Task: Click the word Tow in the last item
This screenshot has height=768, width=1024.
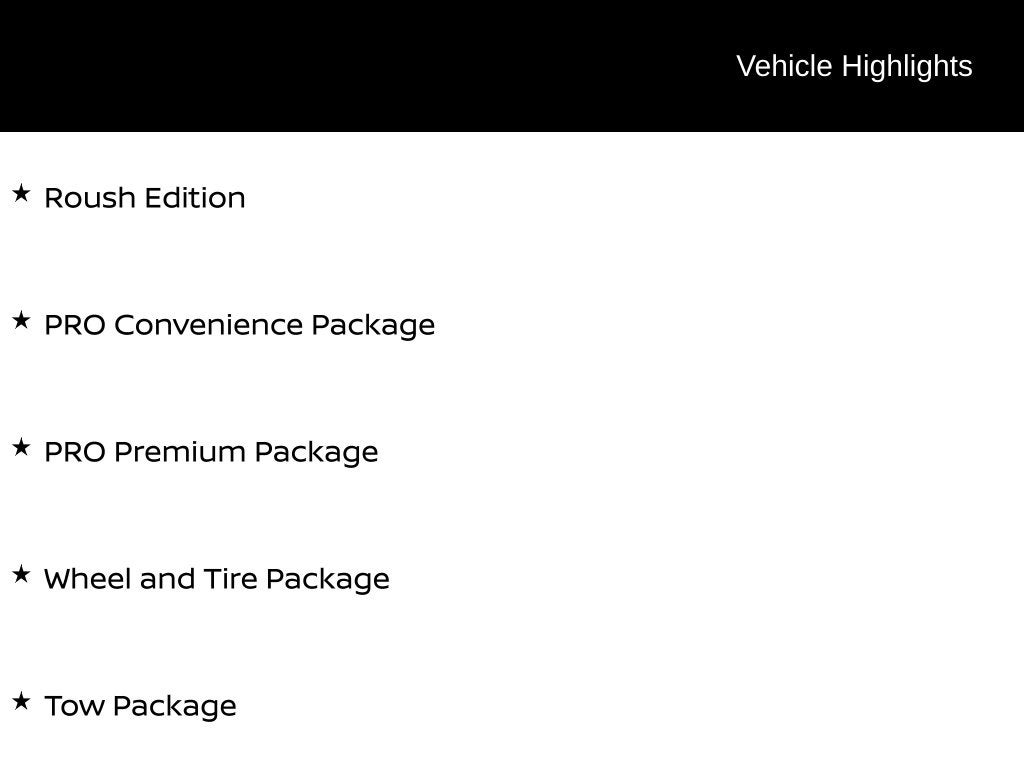Action: [x=74, y=706]
